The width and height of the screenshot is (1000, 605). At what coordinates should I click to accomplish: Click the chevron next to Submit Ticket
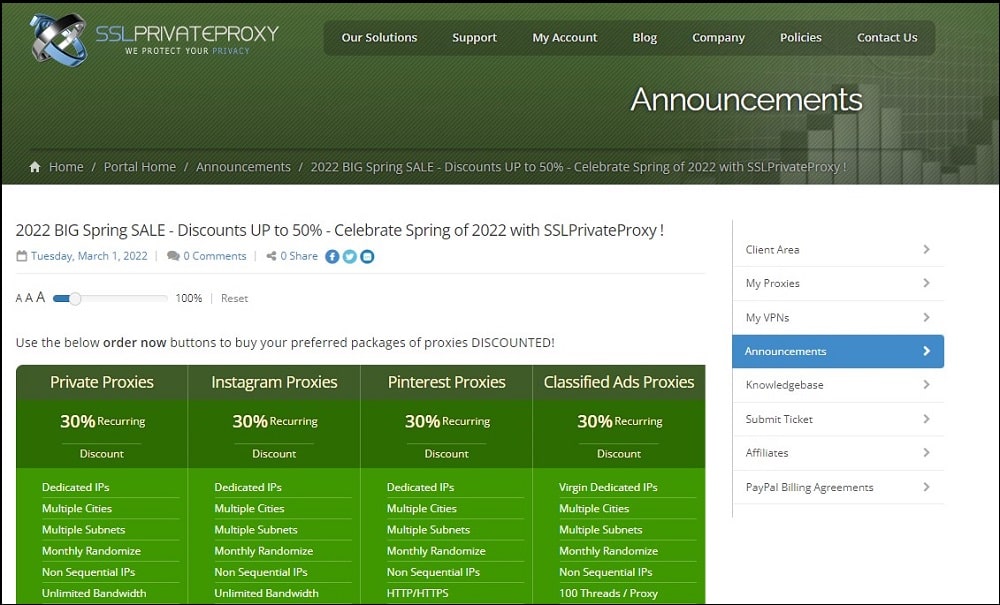[927, 418]
